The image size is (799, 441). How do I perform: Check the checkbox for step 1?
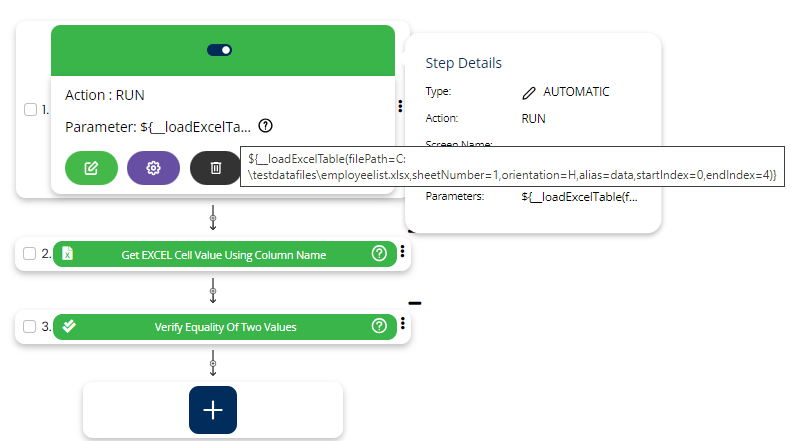(31, 110)
